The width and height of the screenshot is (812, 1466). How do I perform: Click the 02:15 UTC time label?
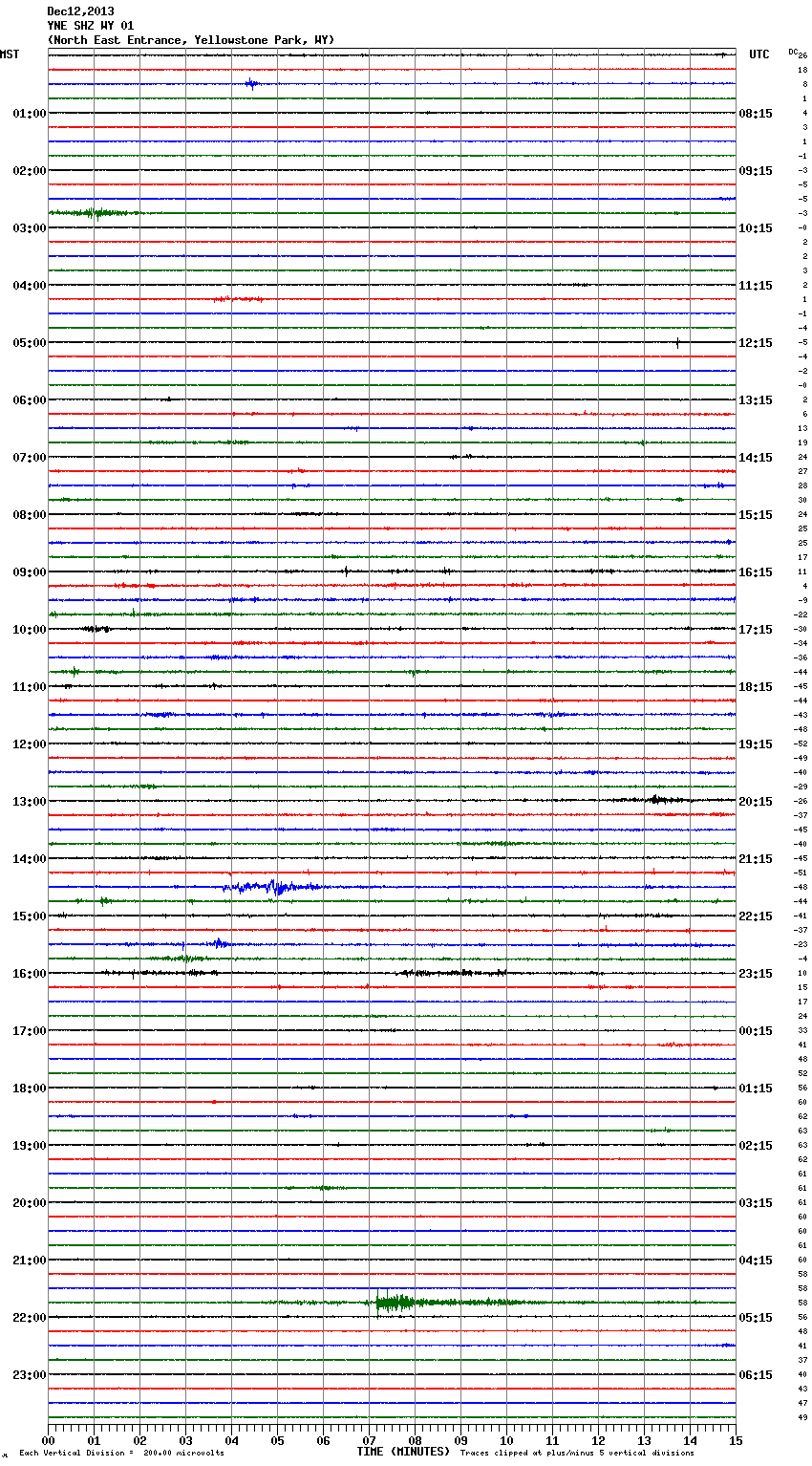pyautogui.click(x=756, y=1146)
